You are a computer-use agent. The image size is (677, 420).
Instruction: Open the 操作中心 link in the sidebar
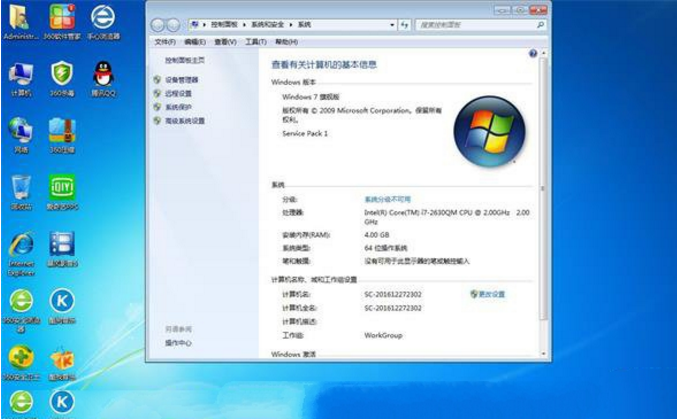pyautogui.click(x=178, y=343)
